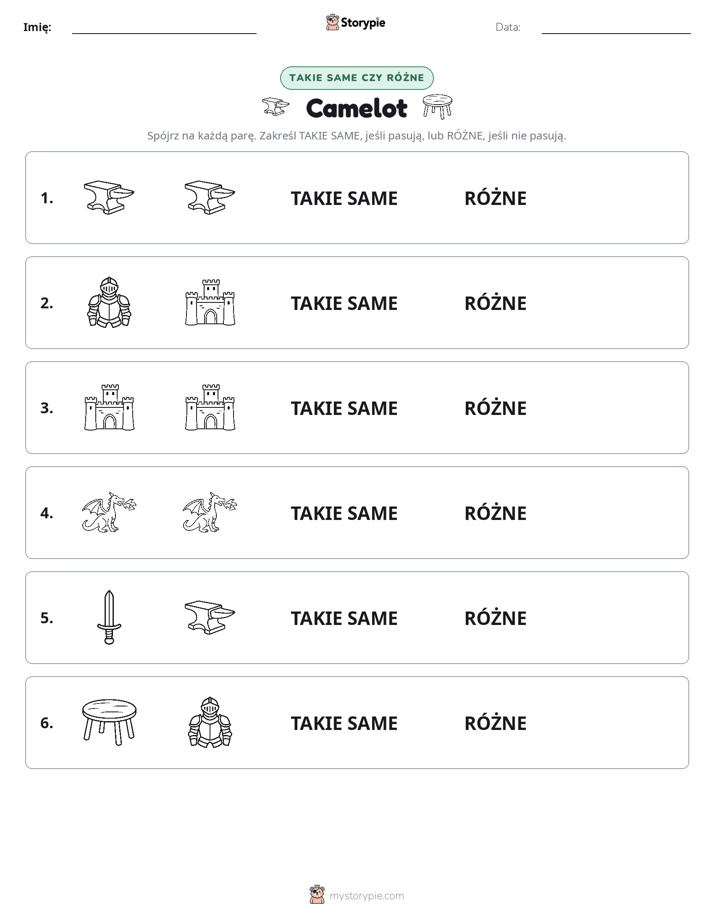Click the first fire-breathing dragon in row 4
The height and width of the screenshot is (924, 714).
(x=109, y=513)
